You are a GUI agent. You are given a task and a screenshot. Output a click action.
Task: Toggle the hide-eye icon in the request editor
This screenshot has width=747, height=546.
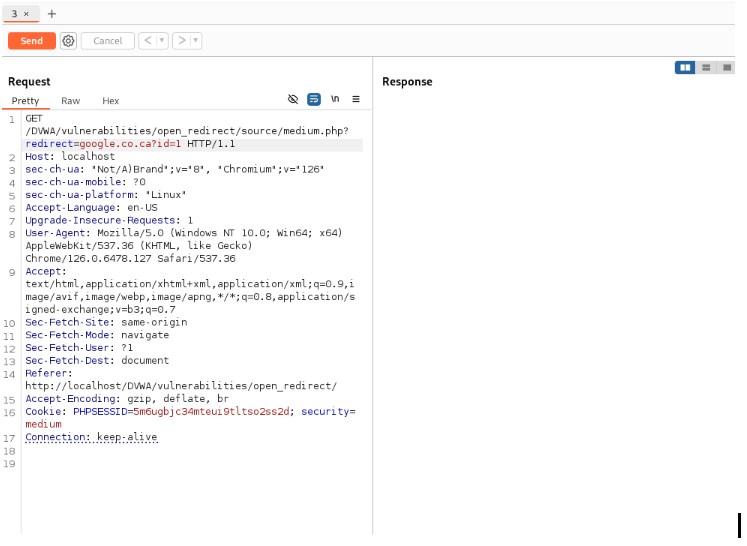[x=293, y=100]
